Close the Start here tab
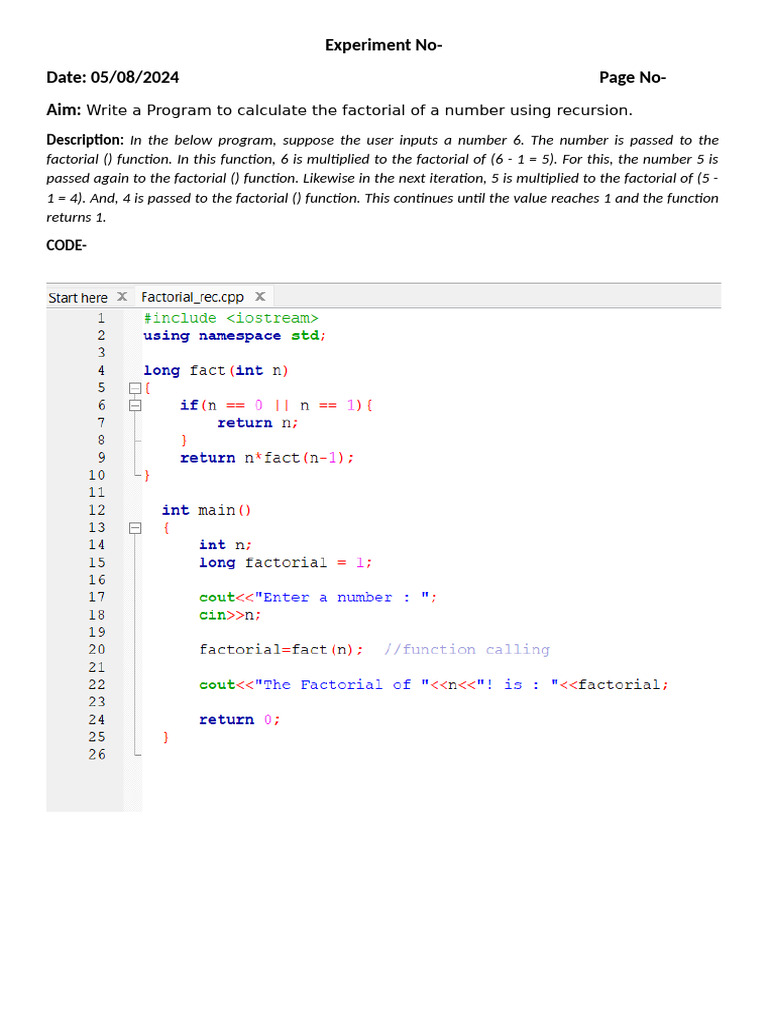Viewport: 768px width, 1024px height. pyautogui.click(x=122, y=296)
